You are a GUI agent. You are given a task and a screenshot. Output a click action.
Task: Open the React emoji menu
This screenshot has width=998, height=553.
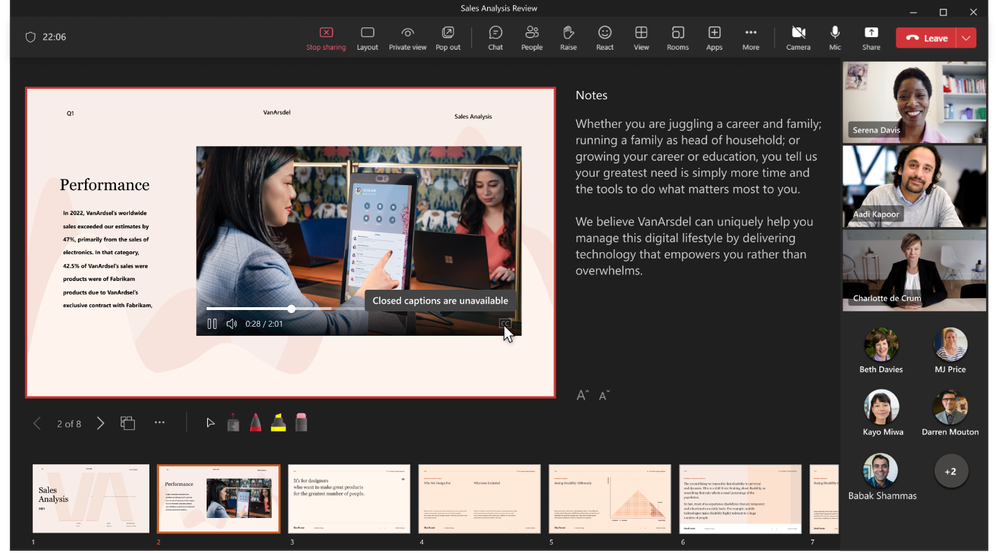click(x=605, y=38)
